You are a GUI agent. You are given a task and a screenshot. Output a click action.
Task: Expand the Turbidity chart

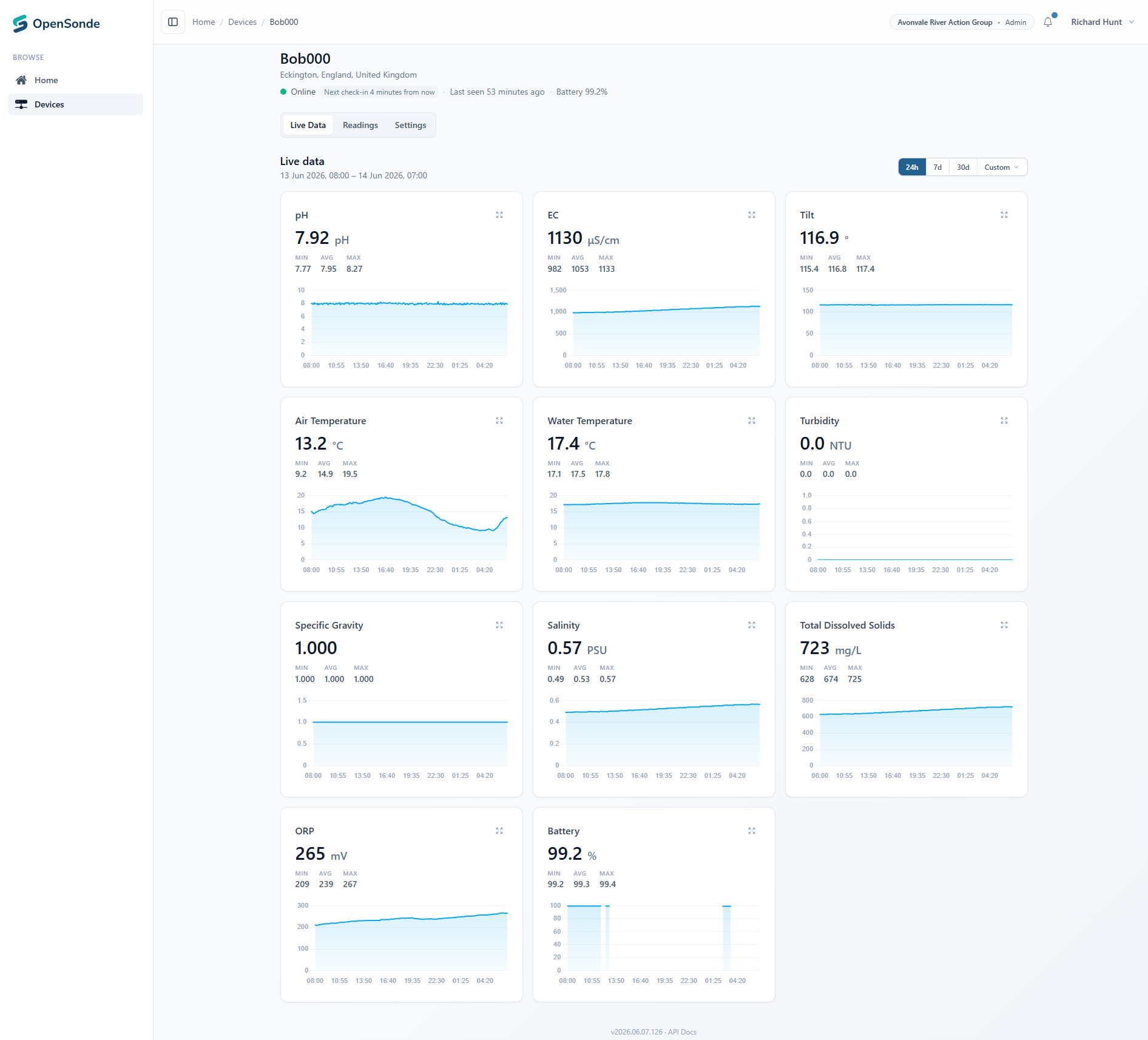[1004, 420]
